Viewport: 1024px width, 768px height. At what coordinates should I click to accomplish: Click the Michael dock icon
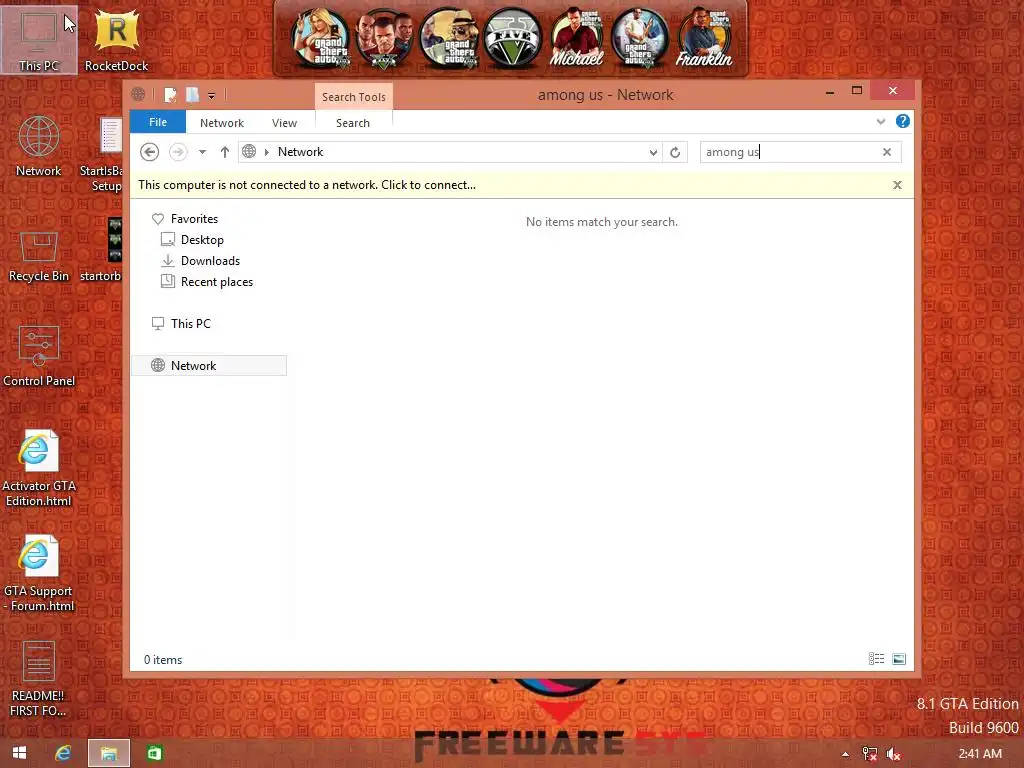click(576, 38)
